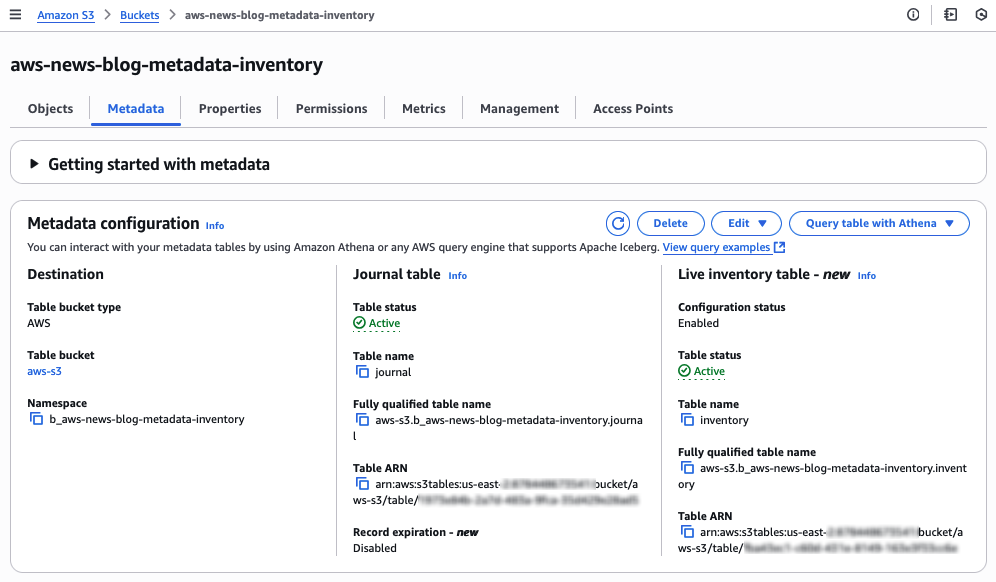Open the hamburger navigation menu
Screen dimensions: 996x582
pyautogui.click(x=15, y=15)
